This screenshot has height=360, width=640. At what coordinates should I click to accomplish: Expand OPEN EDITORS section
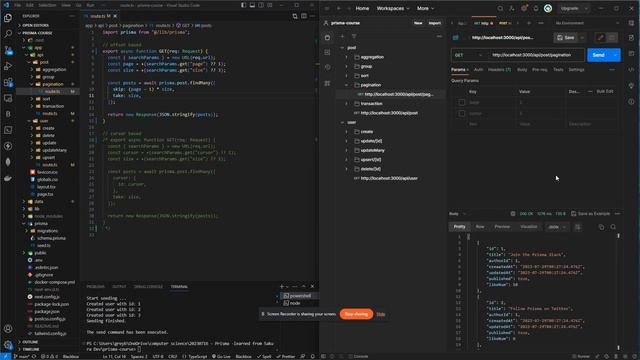[x=35, y=25]
